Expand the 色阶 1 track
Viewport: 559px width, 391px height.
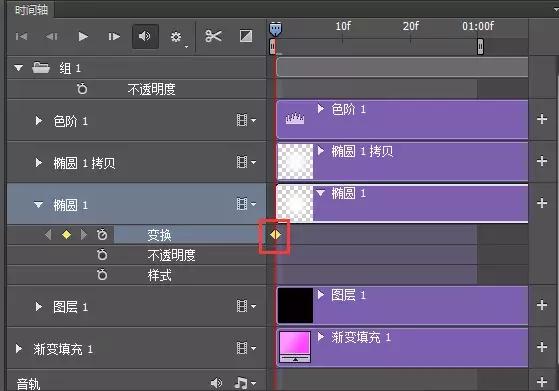click(x=39, y=121)
